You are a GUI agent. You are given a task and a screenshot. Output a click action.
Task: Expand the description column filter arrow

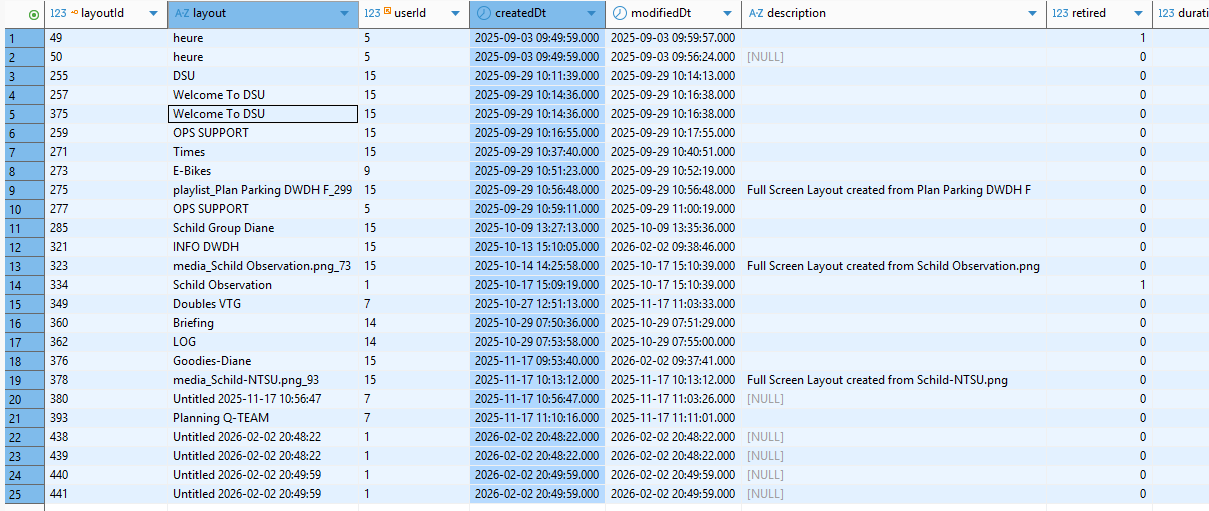click(1032, 14)
